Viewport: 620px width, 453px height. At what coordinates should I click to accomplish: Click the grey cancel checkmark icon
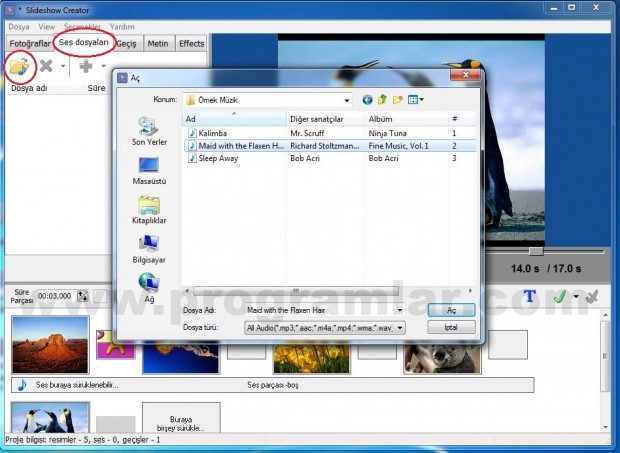[592, 296]
